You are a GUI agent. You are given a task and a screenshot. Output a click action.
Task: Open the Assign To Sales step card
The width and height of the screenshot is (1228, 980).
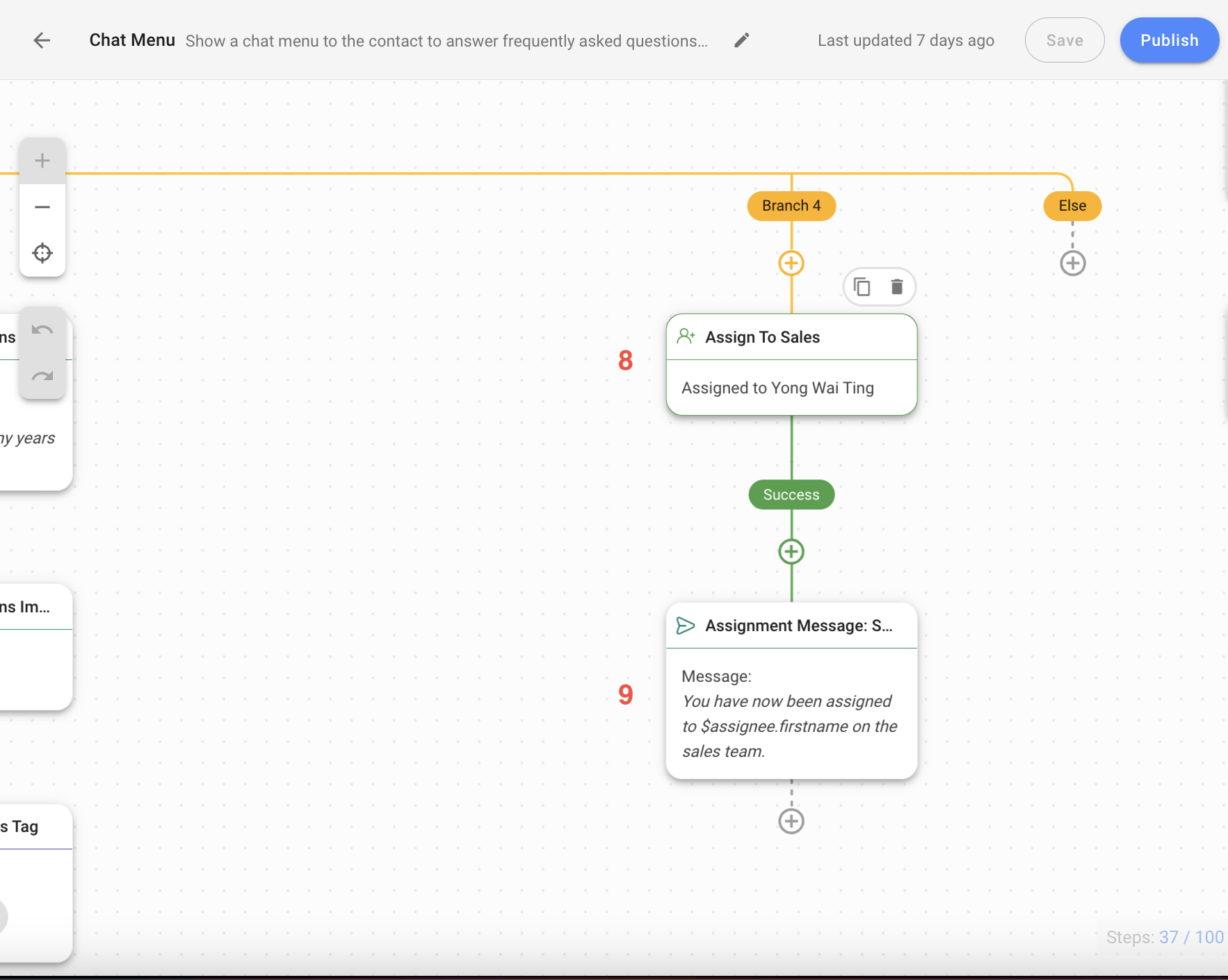point(791,366)
